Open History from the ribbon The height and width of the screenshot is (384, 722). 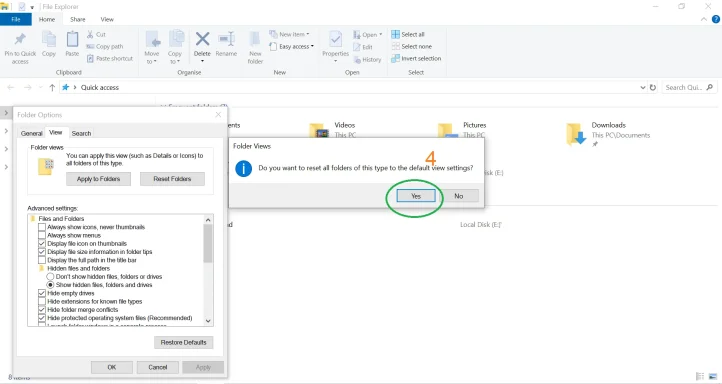pos(367,59)
